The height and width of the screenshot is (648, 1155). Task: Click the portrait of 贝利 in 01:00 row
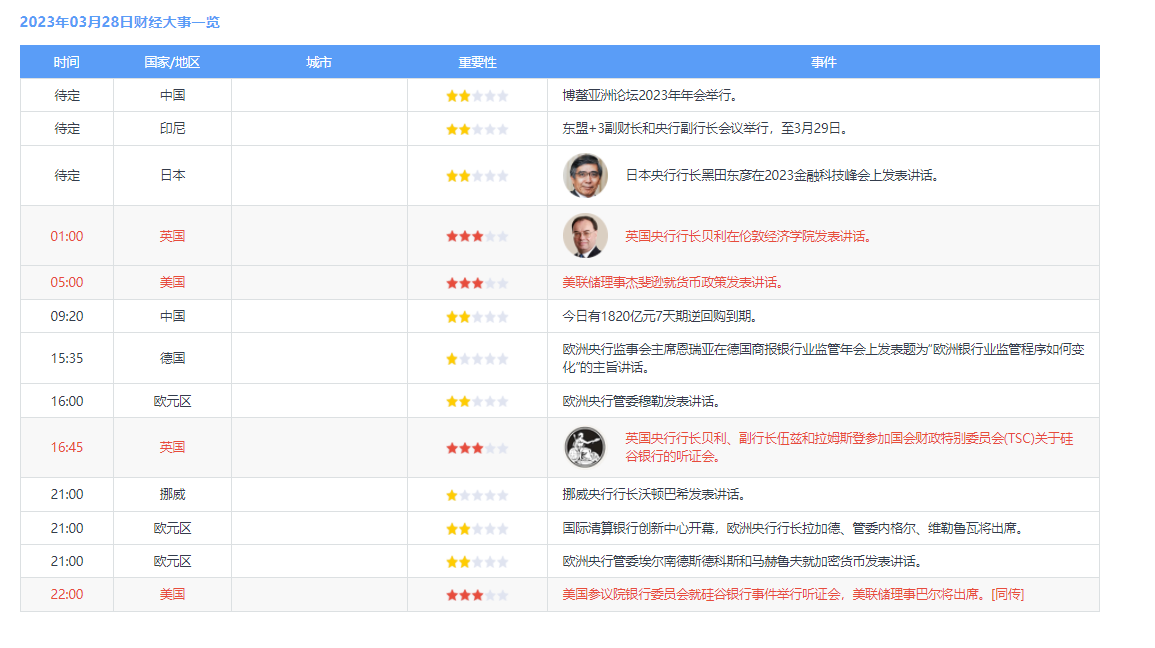[x=586, y=236]
